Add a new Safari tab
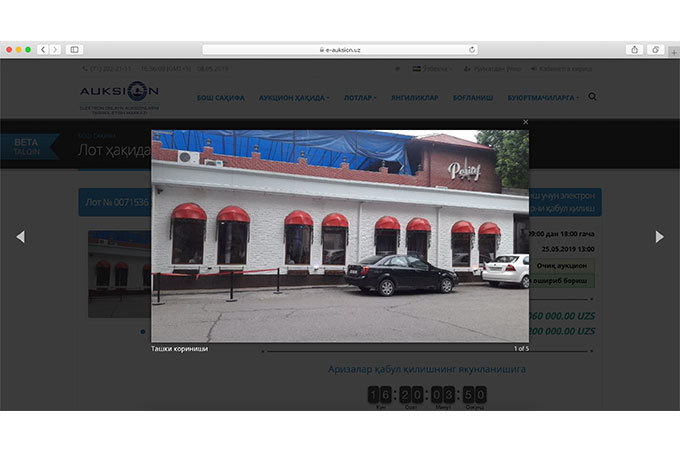 coord(674,52)
